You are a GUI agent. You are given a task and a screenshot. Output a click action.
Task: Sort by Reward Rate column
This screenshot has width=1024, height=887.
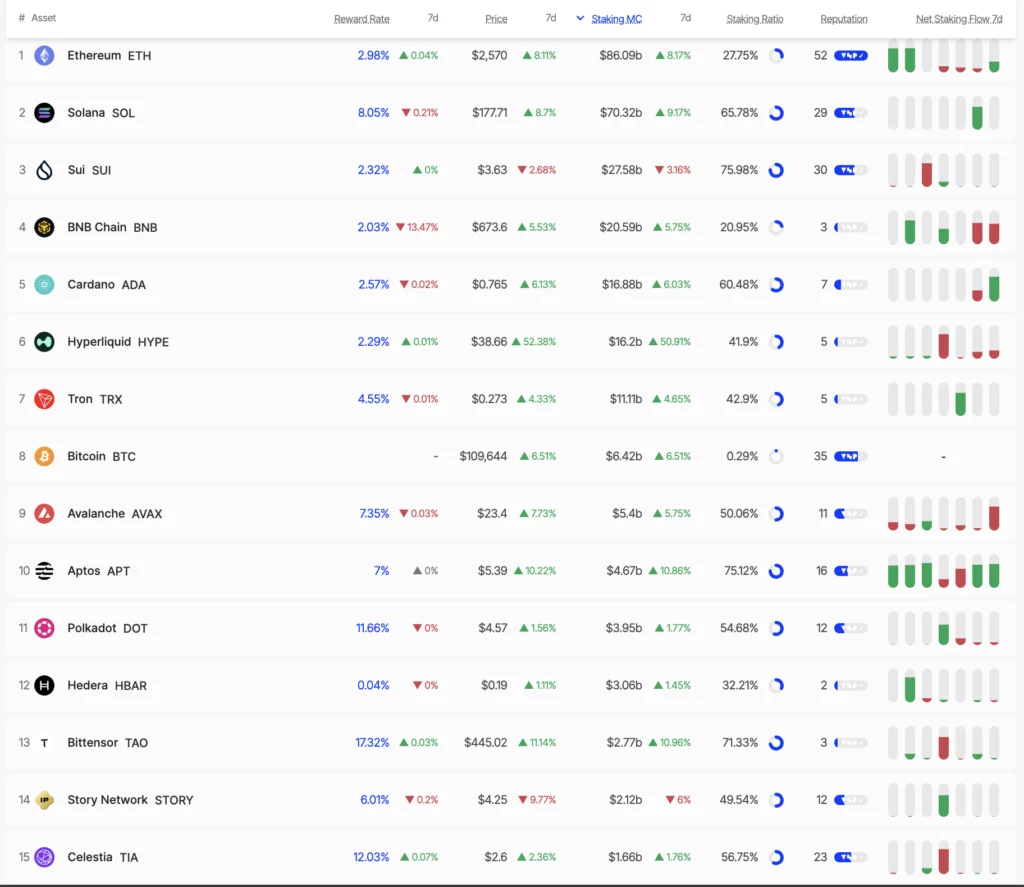click(x=361, y=19)
